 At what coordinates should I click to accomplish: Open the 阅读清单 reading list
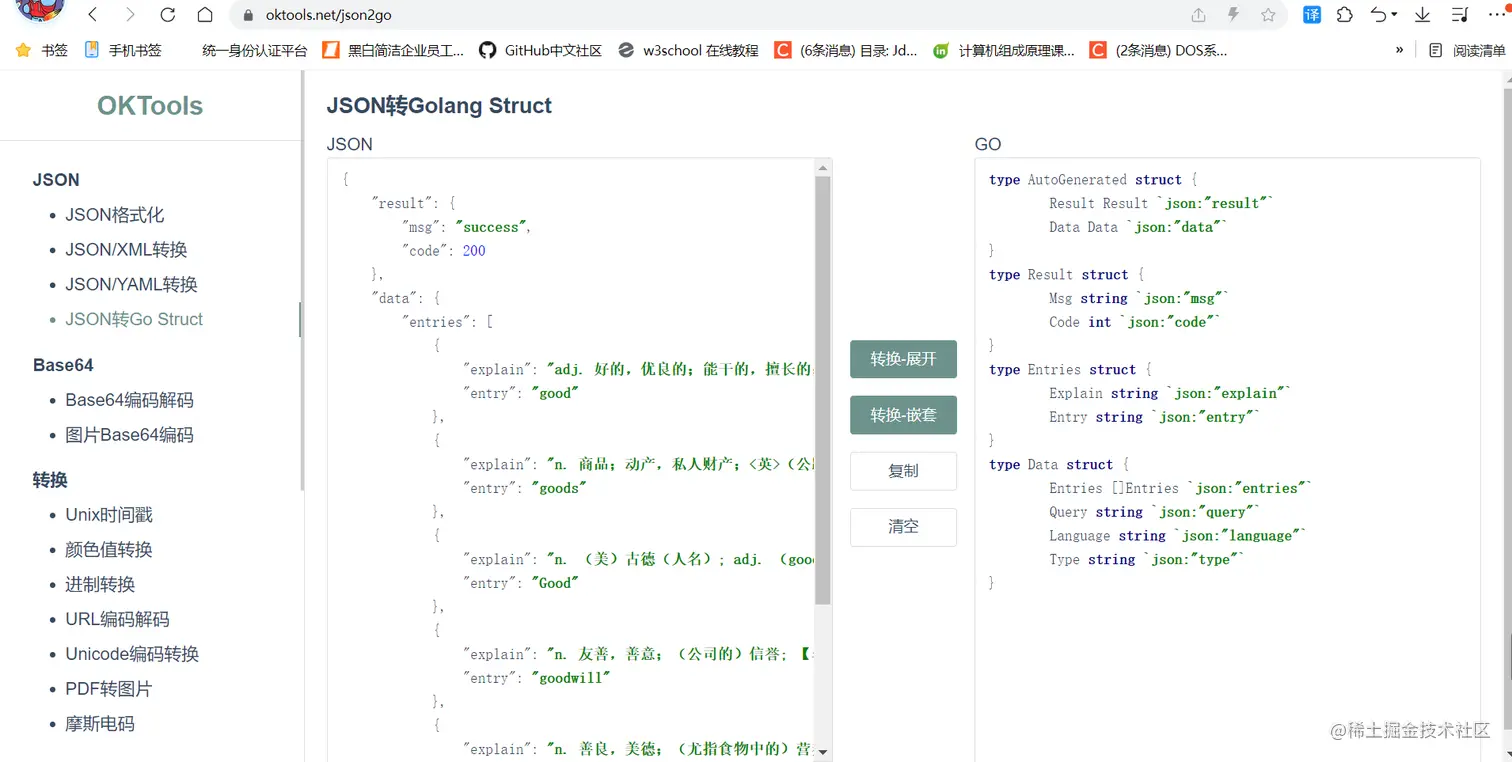point(1466,50)
